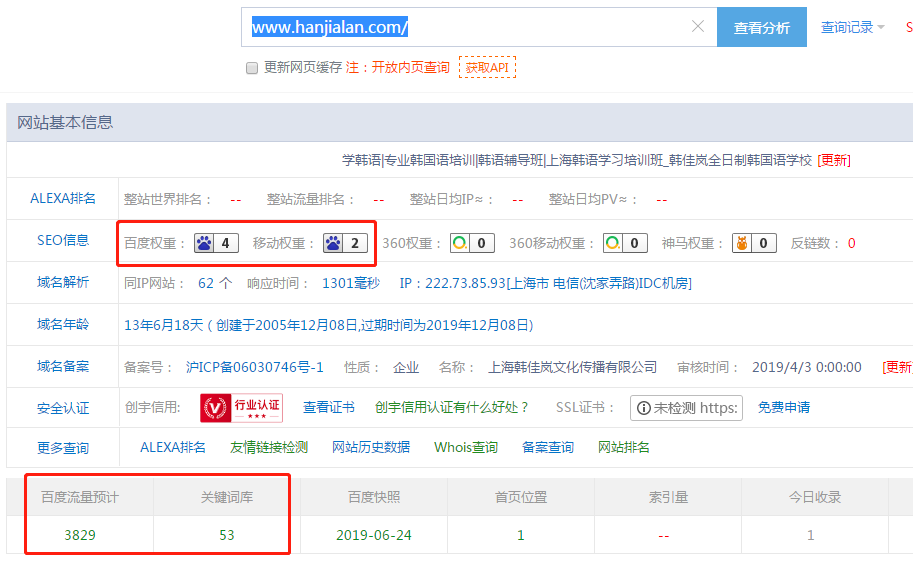This screenshot has height=563, width=913.
Task: Click the 免费申请 SSL link
Action: pyautogui.click(x=784, y=408)
